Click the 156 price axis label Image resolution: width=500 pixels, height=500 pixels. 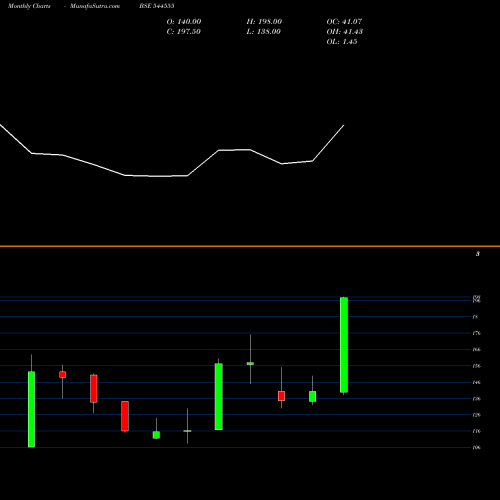(477, 366)
